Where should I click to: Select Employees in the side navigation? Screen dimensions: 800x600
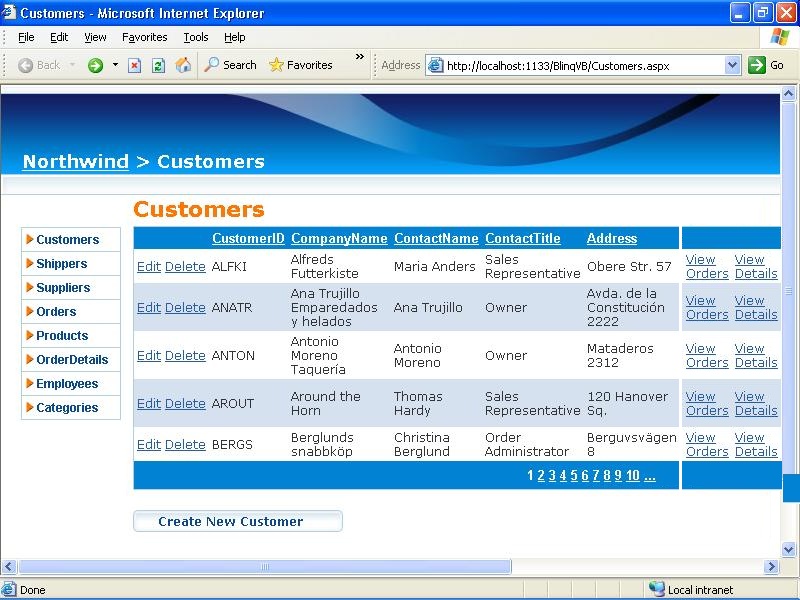tap(71, 383)
